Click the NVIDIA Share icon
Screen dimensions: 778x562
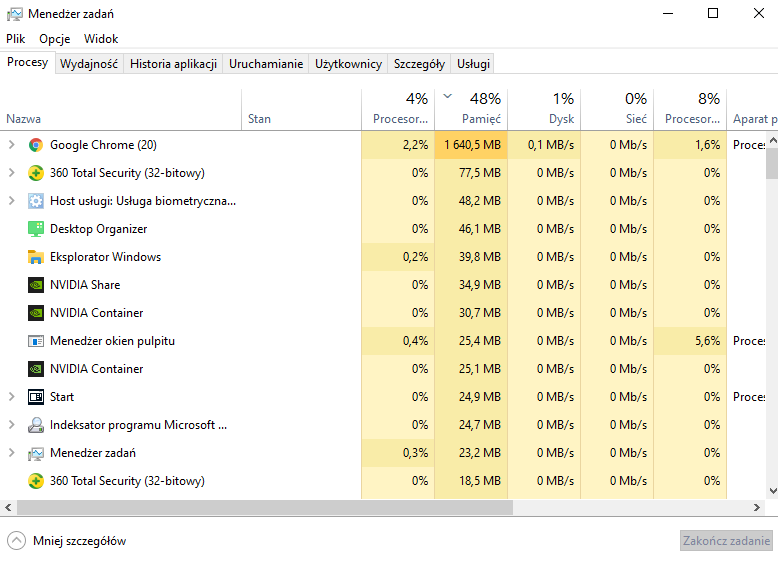coord(36,285)
